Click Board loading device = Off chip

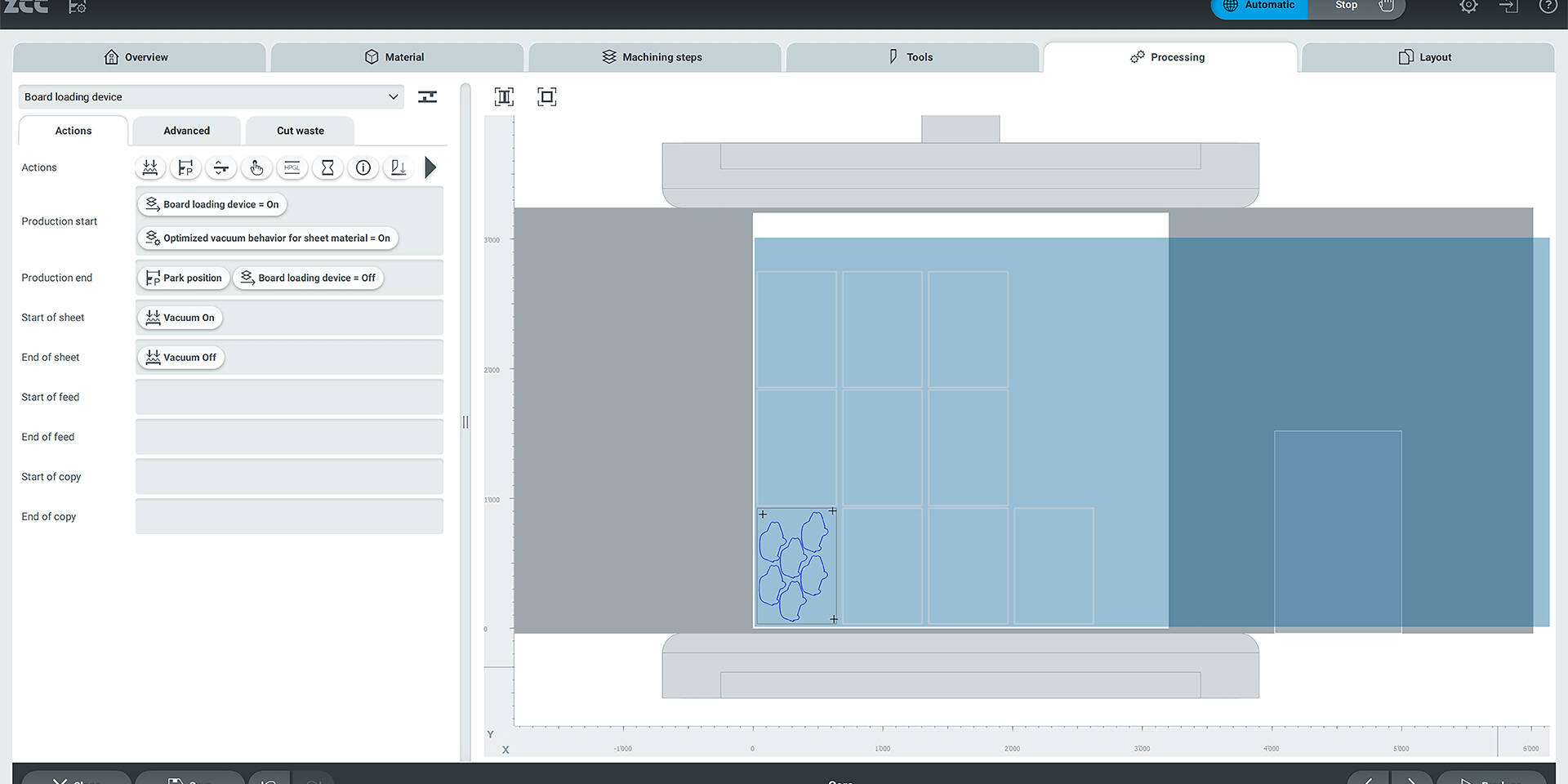[x=308, y=278]
